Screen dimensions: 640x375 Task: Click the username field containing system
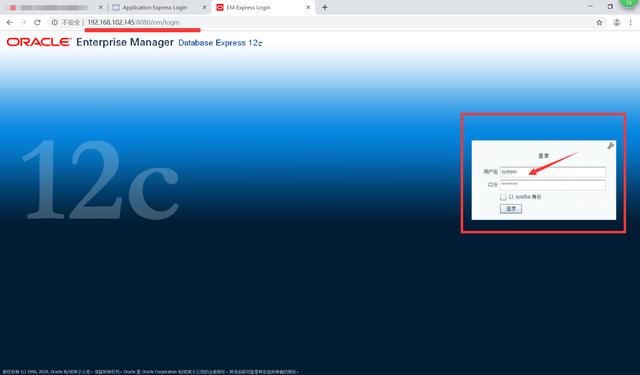pyautogui.click(x=553, y=172)
